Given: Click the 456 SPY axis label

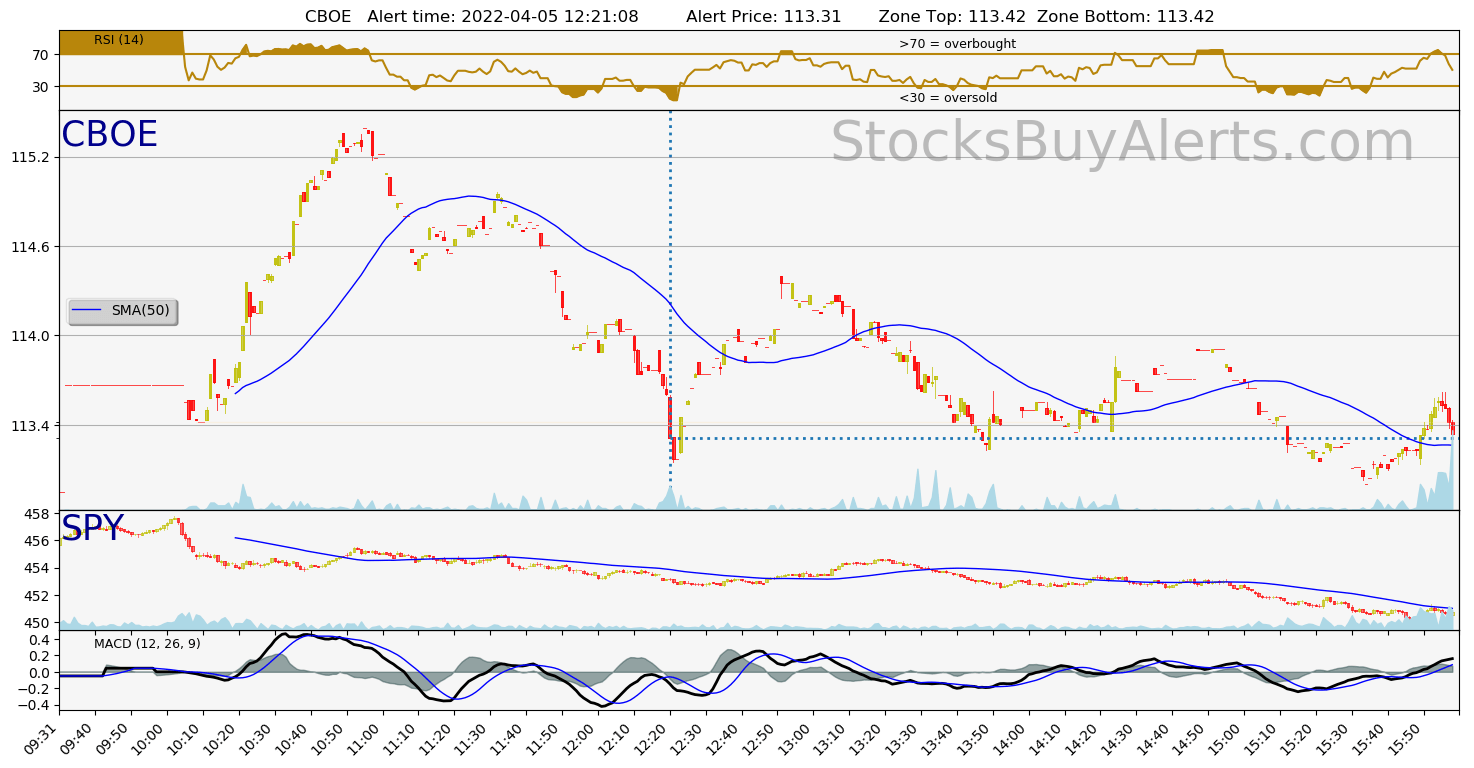Looking at the screenshot, I should coord(38,541).
